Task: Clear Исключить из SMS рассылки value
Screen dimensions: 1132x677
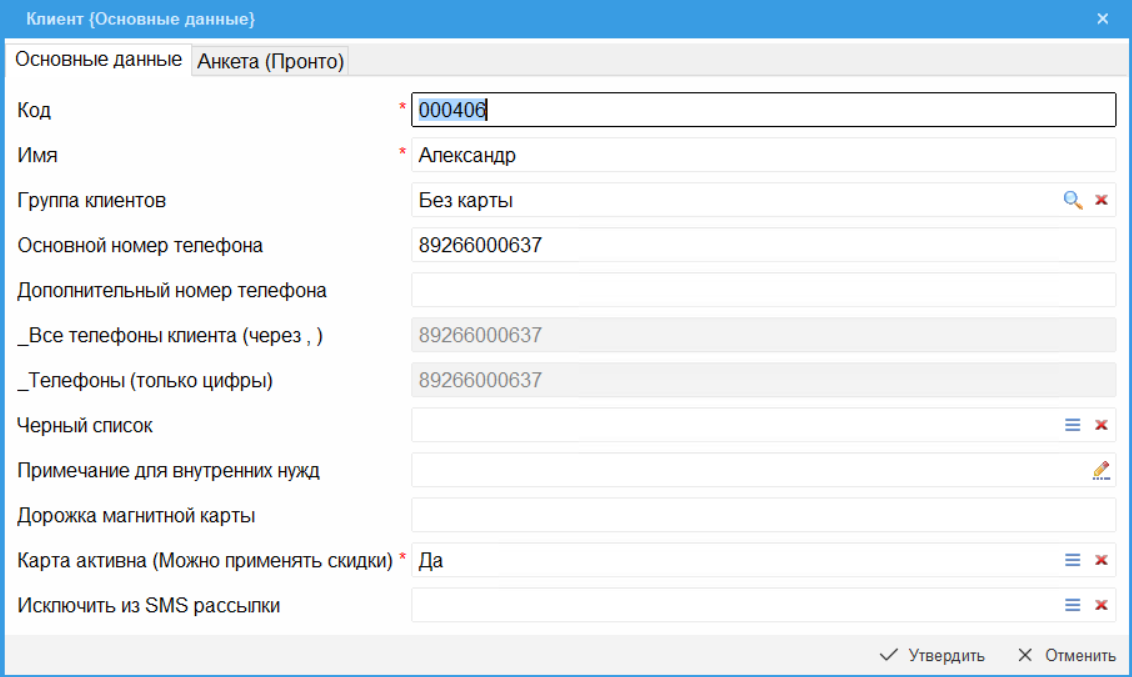Action: (x=1101, y=605)
